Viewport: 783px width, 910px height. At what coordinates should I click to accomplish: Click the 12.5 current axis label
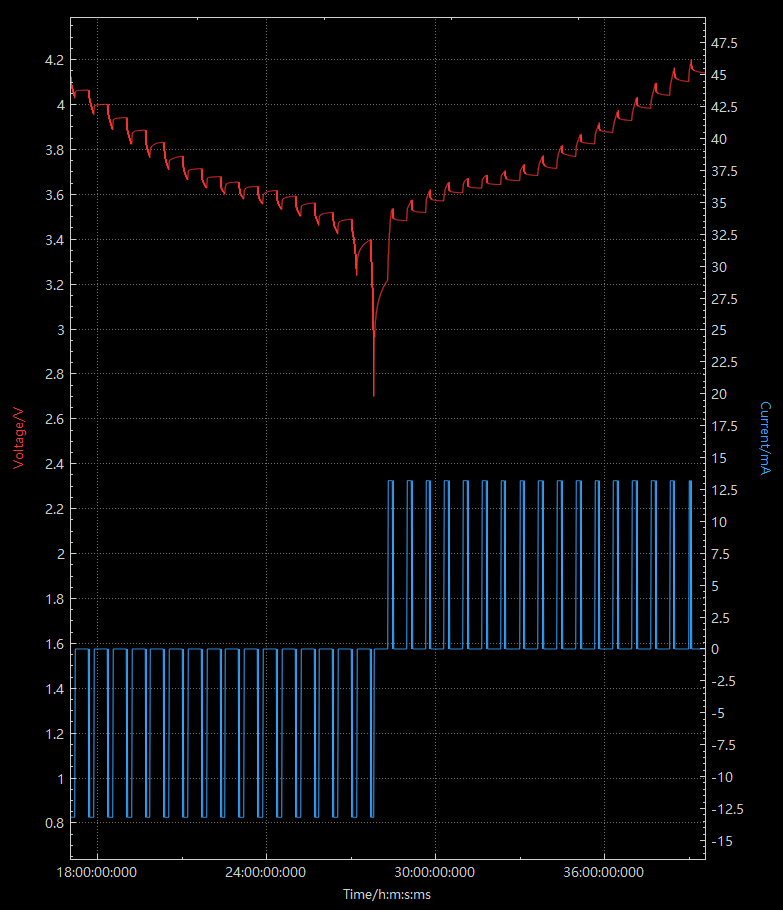[x=724, y=490]
